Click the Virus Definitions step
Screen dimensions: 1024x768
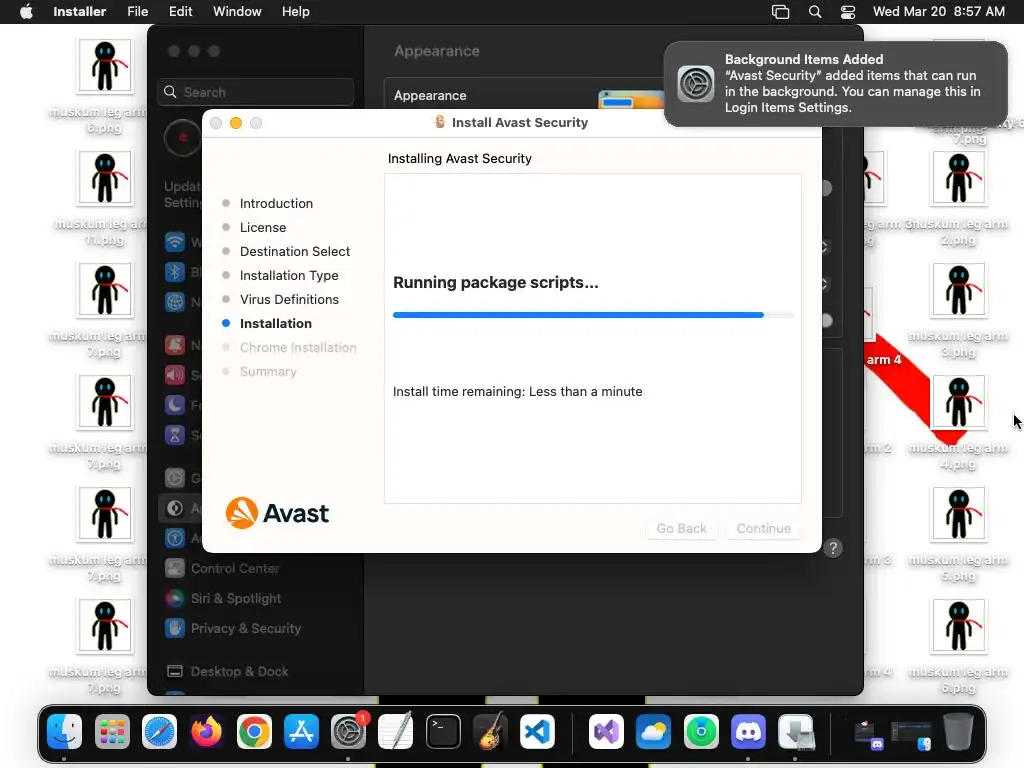pyautogui.click(x=289, y=299)
